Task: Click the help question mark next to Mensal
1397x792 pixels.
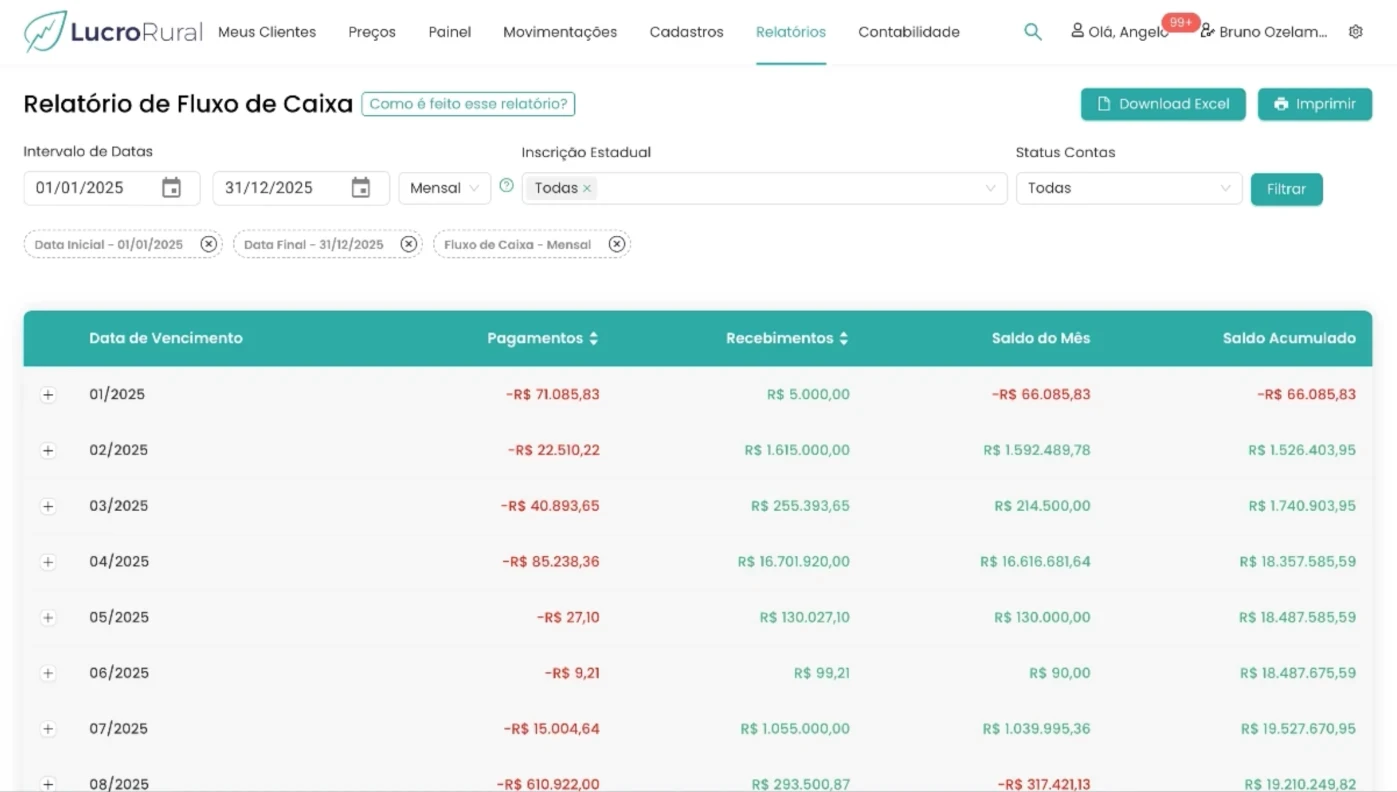Action: click(506, 185)
